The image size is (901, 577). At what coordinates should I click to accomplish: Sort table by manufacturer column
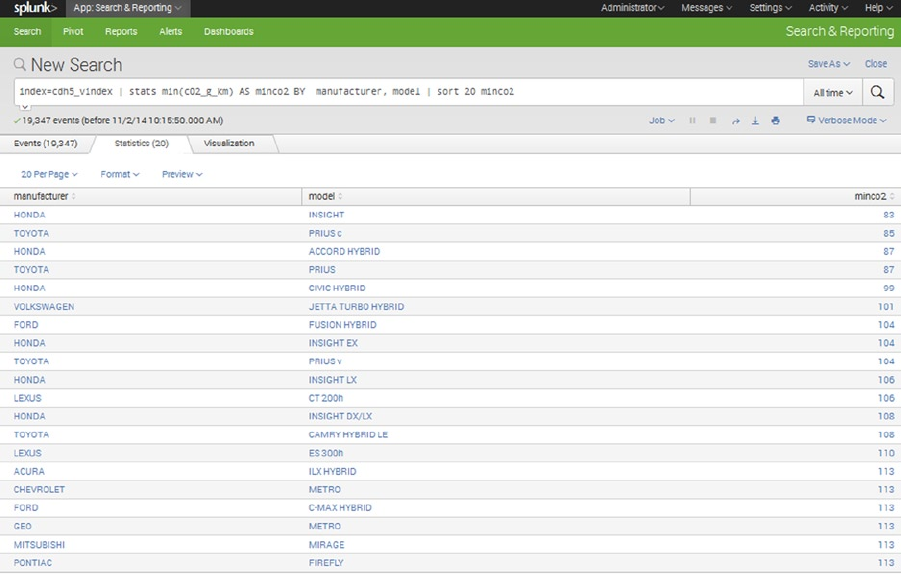pos(44,197)
